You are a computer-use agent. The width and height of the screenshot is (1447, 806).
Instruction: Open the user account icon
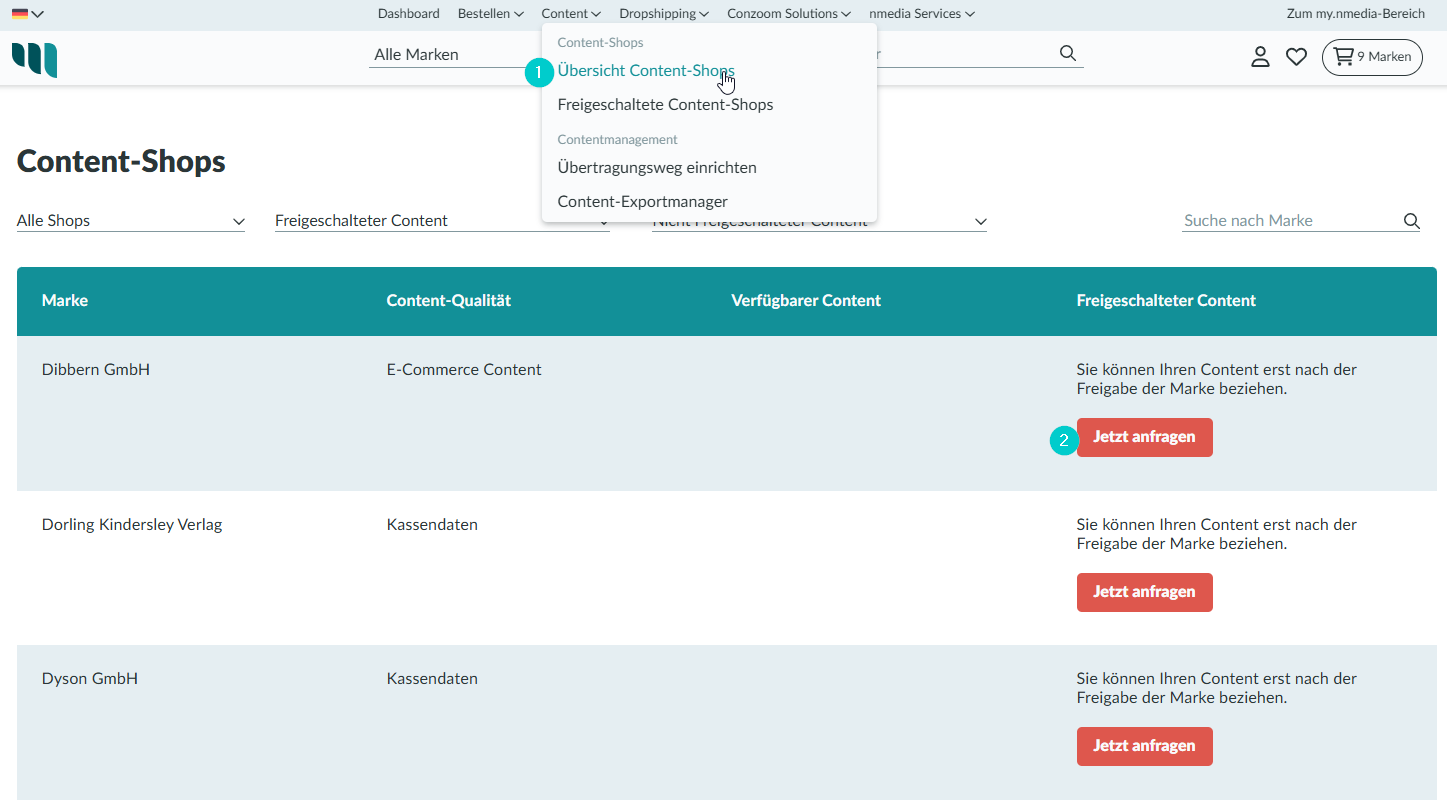(x=1260, y=57)
